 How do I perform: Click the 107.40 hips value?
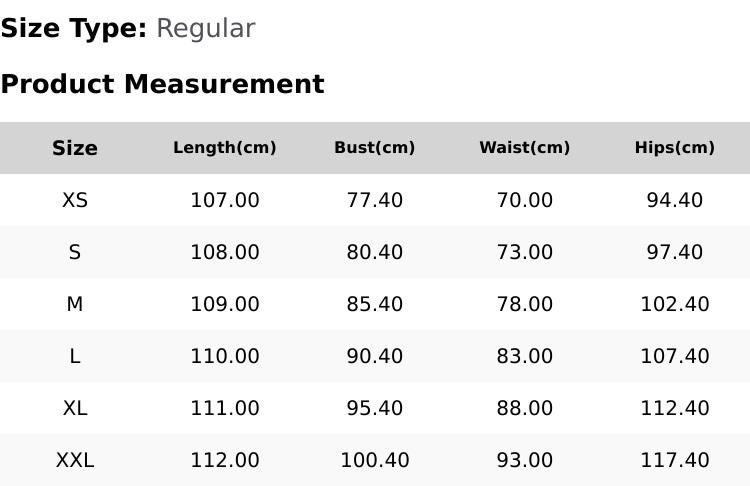(x=675, y=356)
